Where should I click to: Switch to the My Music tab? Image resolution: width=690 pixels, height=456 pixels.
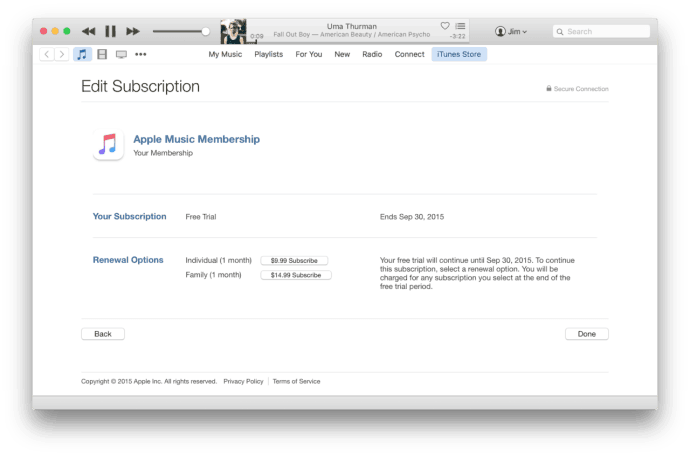(225, 54)
